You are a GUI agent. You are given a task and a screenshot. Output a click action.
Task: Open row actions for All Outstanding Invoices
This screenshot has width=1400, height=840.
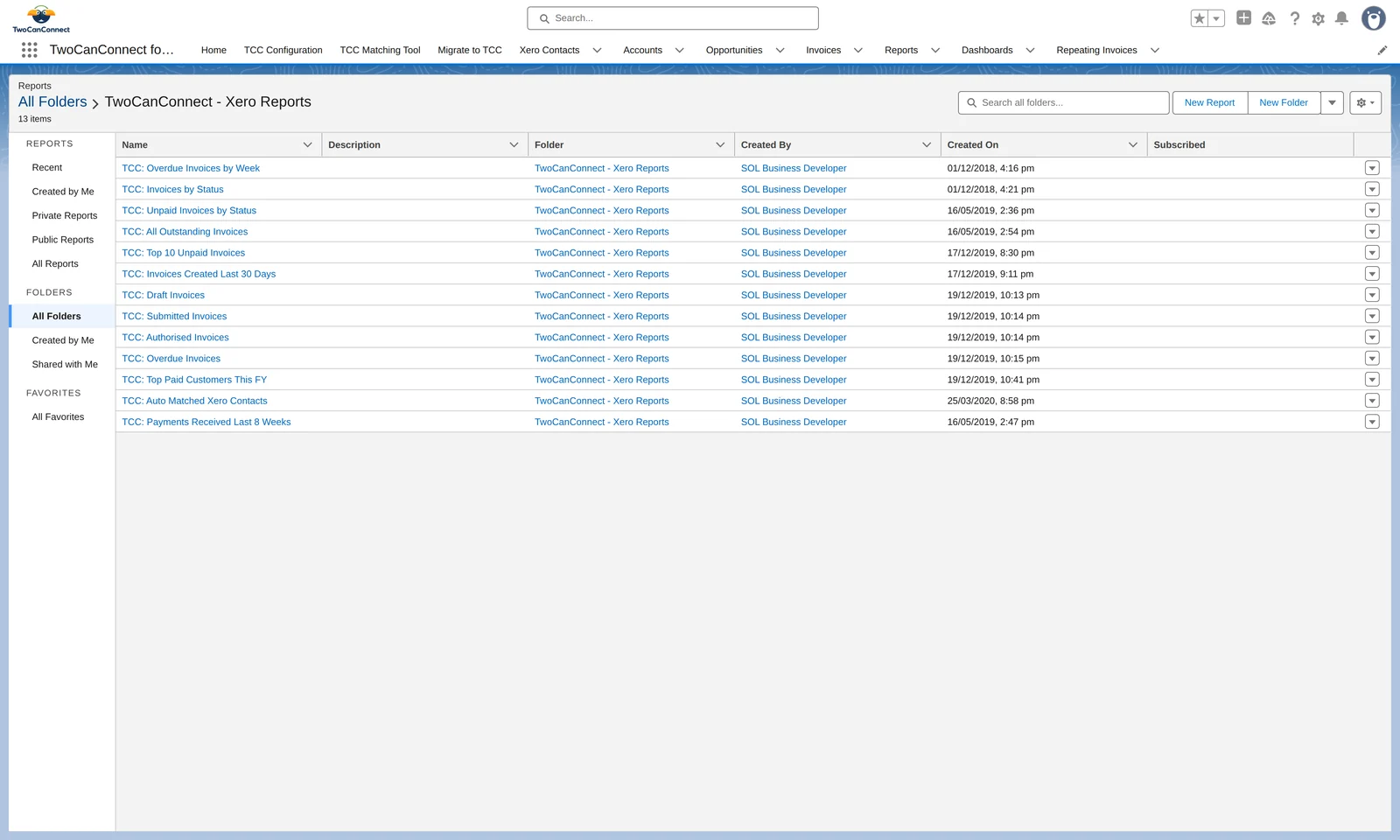(x=1372, y=232)
